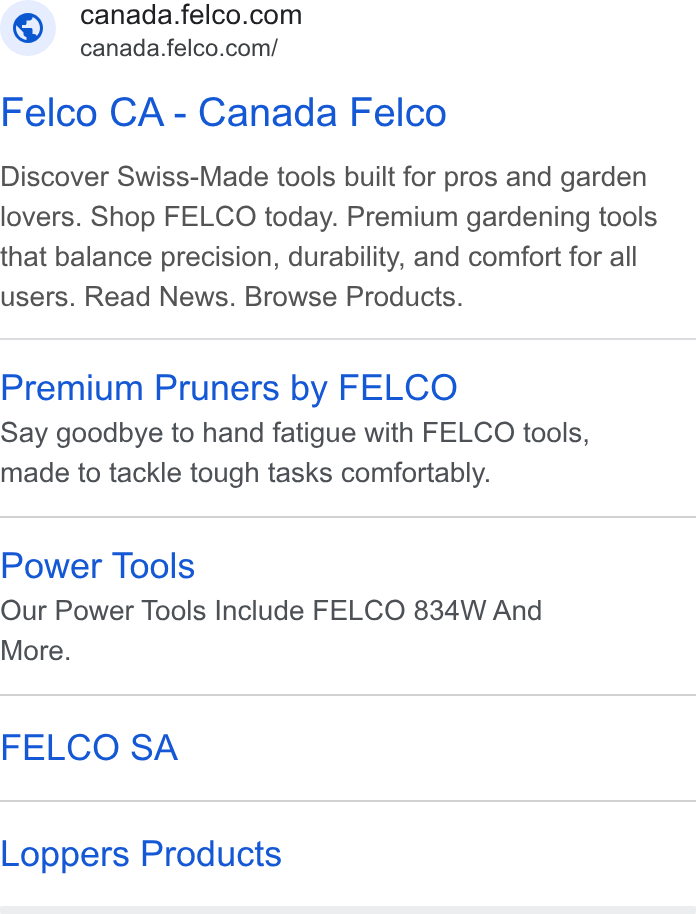Open the Loppers Products sitelink
The width and height of the screenshot is (696, 914).
click(140, 854)
